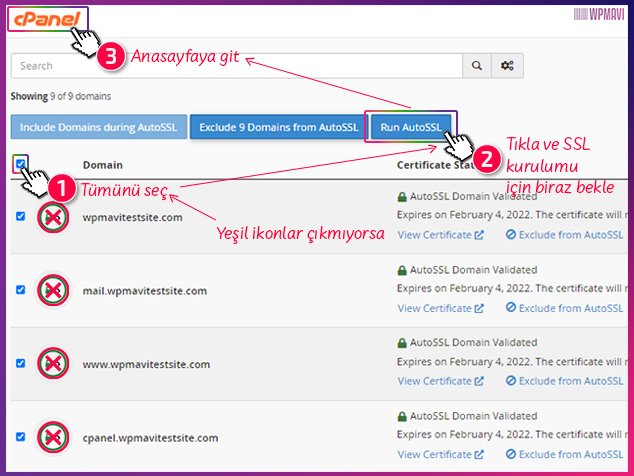This screenshot has width=634, height=476.
Task: Click Exclude 9 Domains from AutoSSL
Action: click(x=279, y=127)
